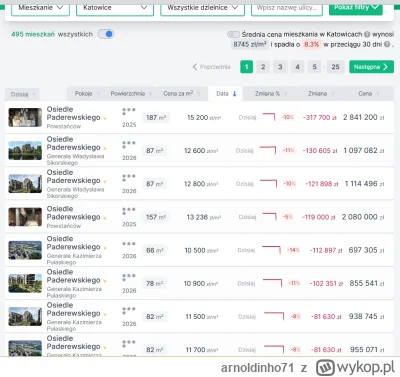The width and height of the screenshot is (400, 377).
Task: Sort by Zmiana % column
Action: tap(271, 94)
